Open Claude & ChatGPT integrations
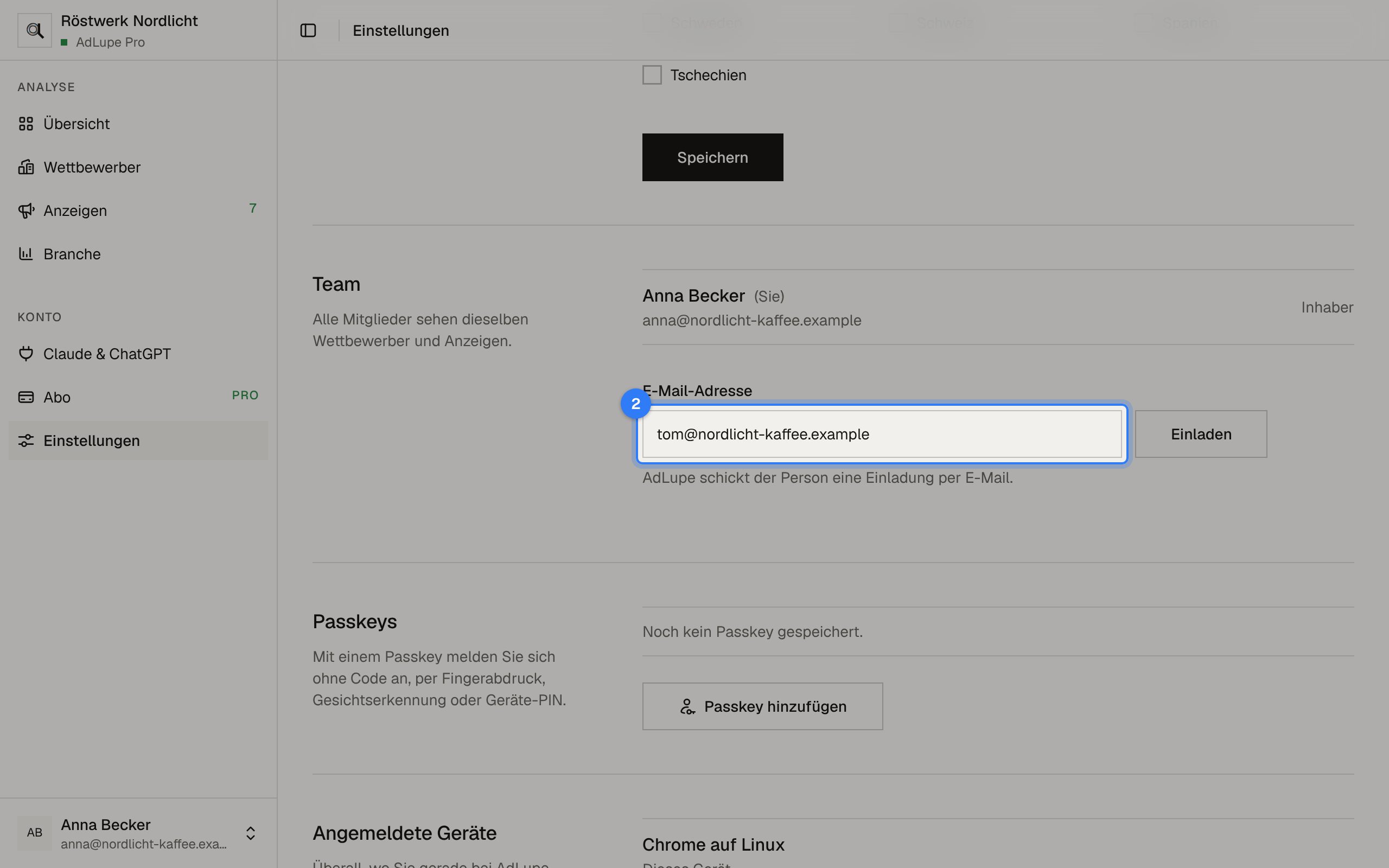This screenshot has height=868, width=1389. click(138, 354)
